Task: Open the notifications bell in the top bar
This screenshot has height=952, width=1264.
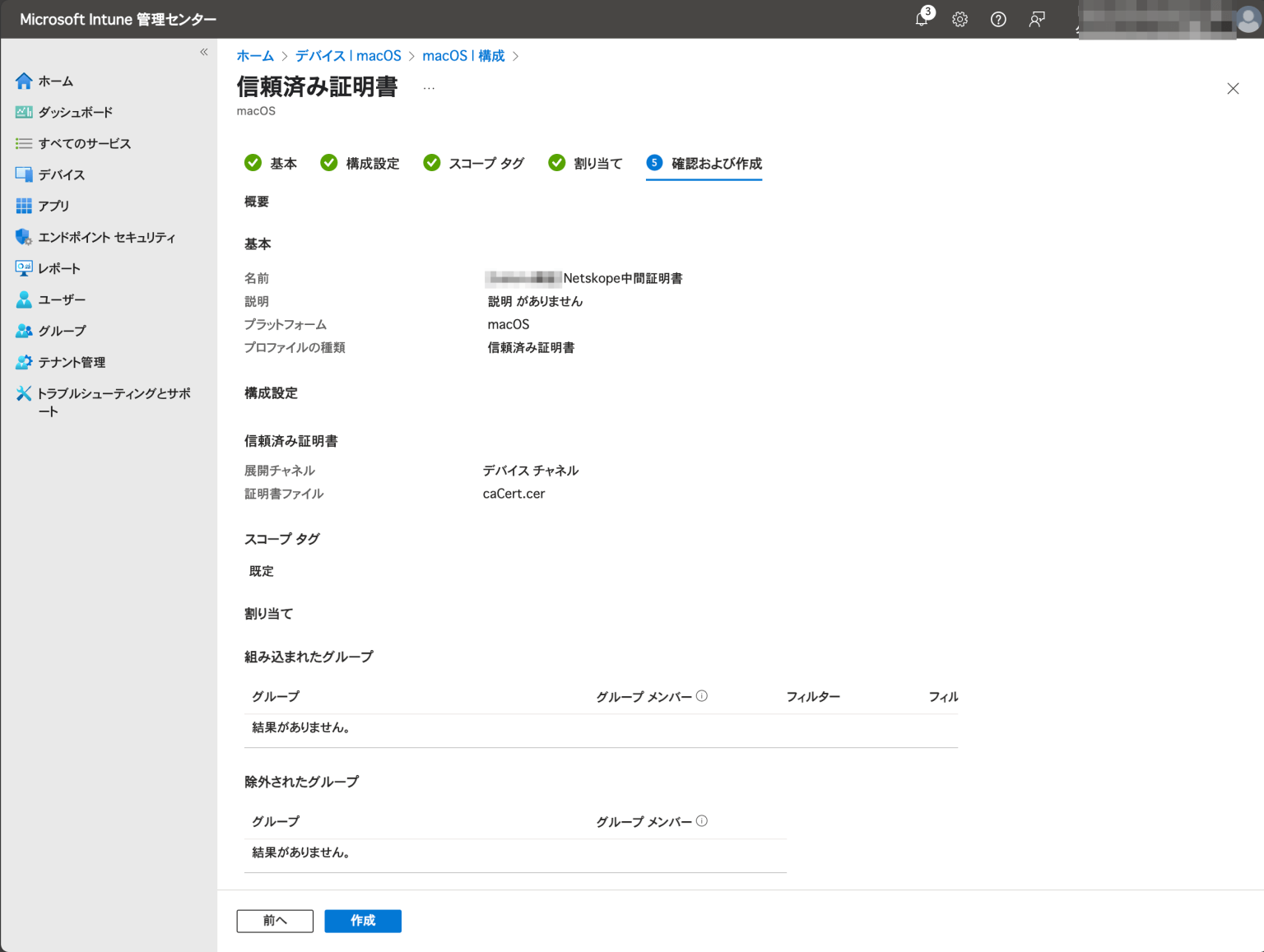Action: [921, 19]
